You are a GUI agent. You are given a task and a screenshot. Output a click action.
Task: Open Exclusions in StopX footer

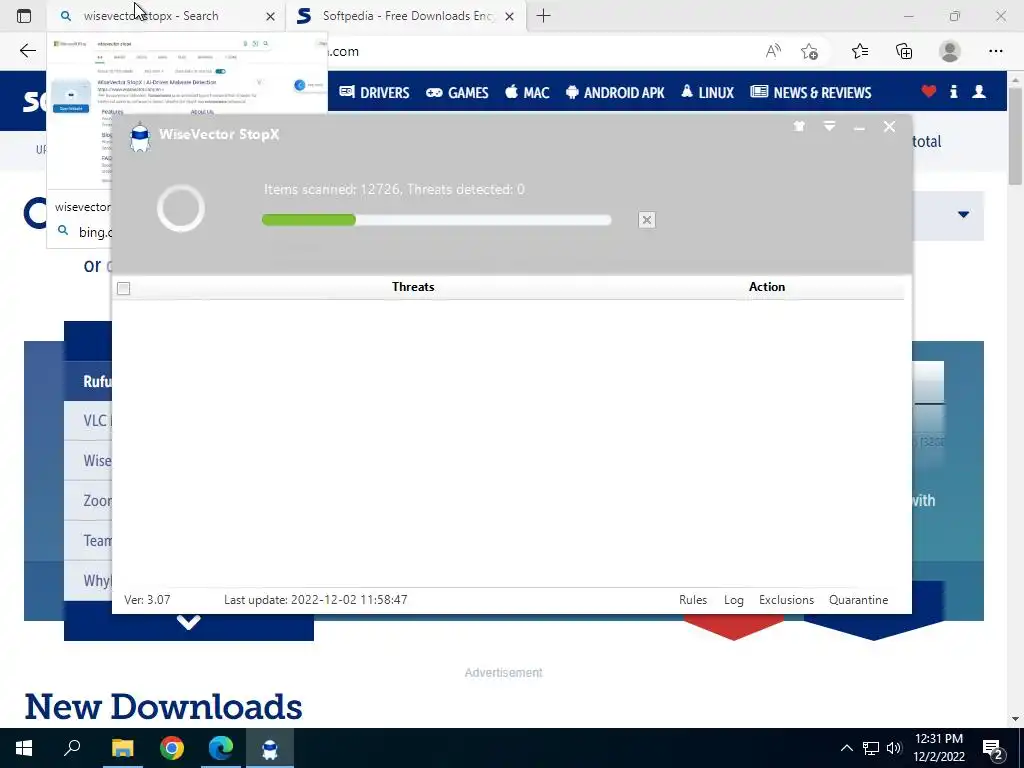786,600
